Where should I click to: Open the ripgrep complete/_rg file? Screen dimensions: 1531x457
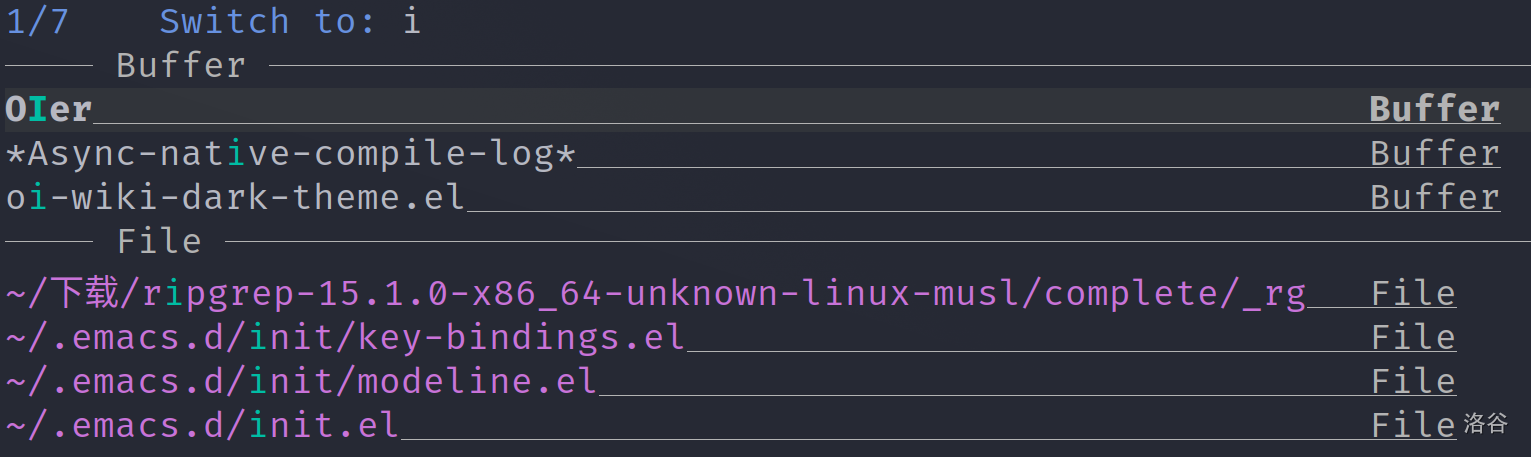[655, 294]
